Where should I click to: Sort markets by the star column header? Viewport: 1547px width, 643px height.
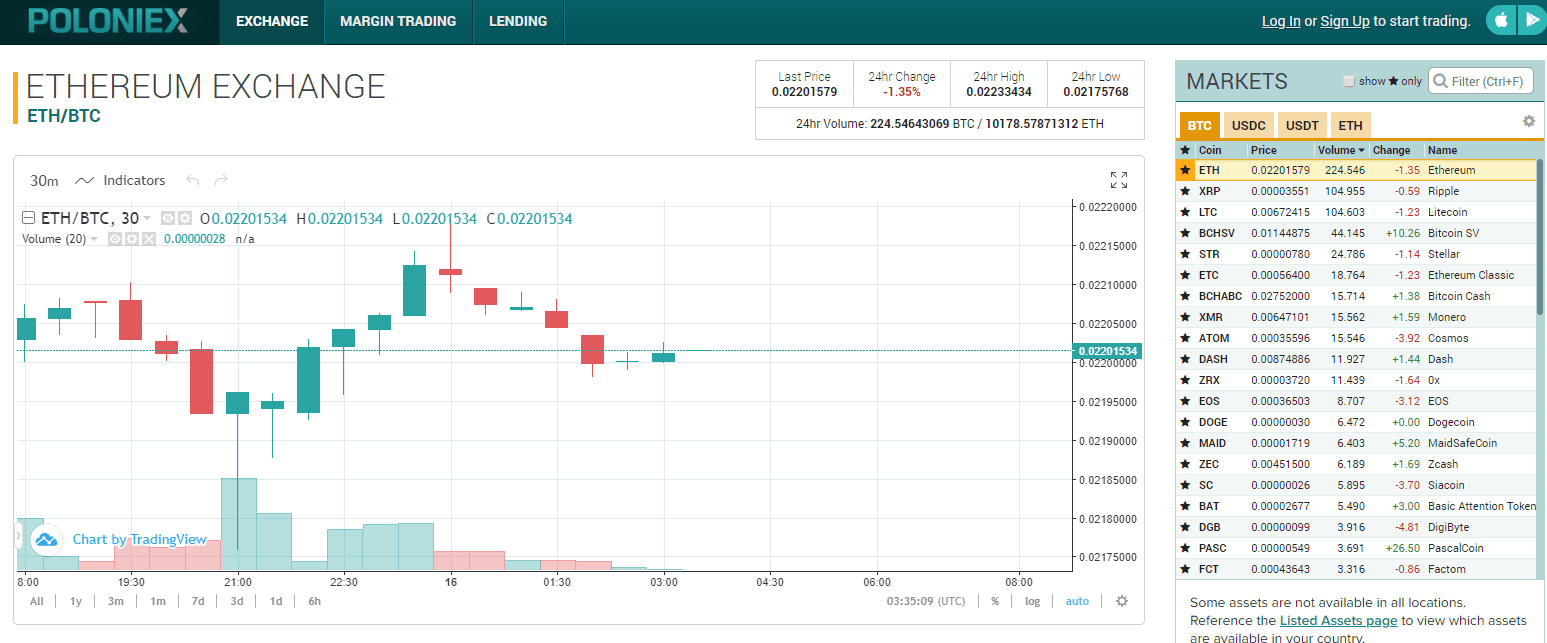(1185, 150)
